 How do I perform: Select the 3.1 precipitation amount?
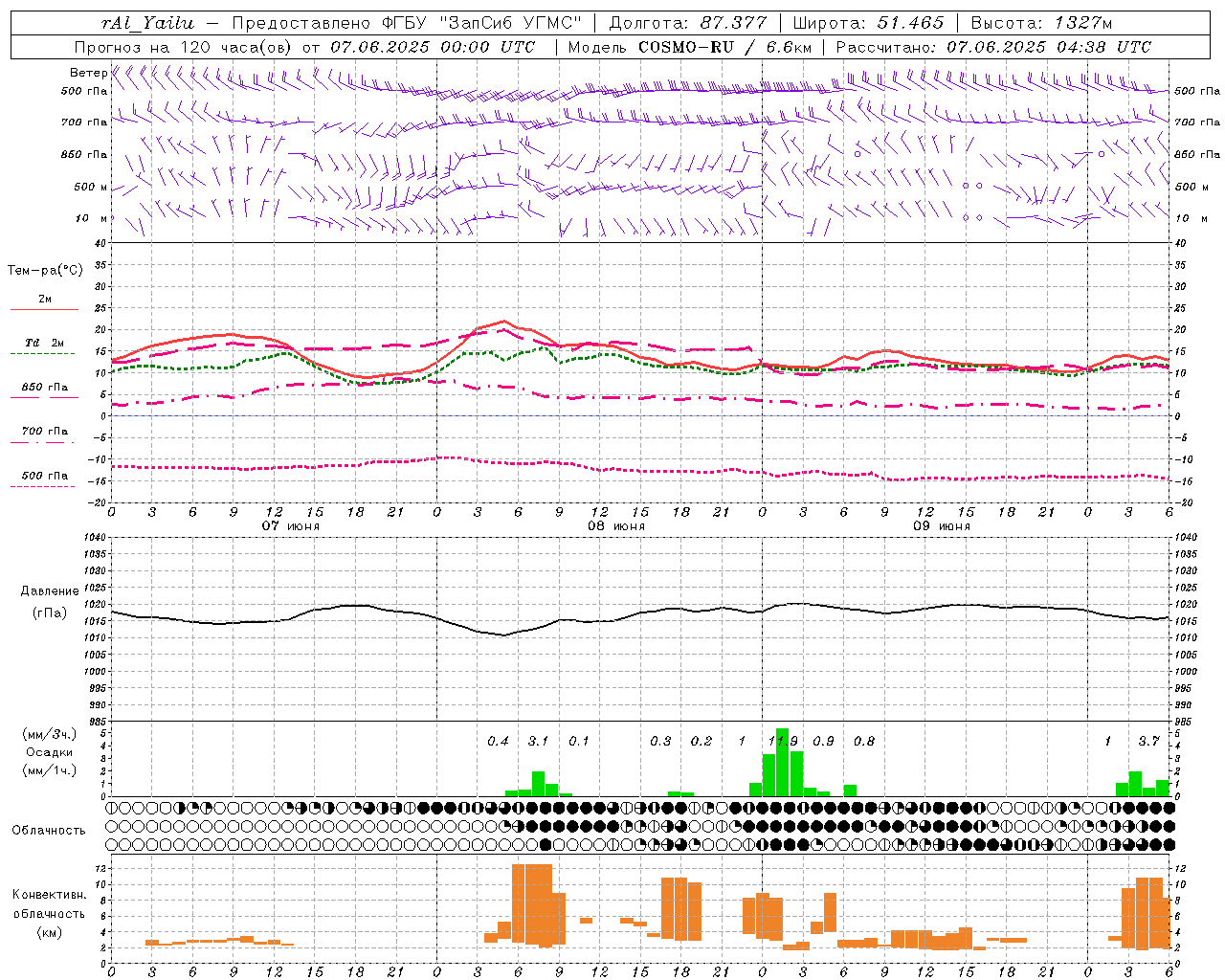tap(538, 742)
